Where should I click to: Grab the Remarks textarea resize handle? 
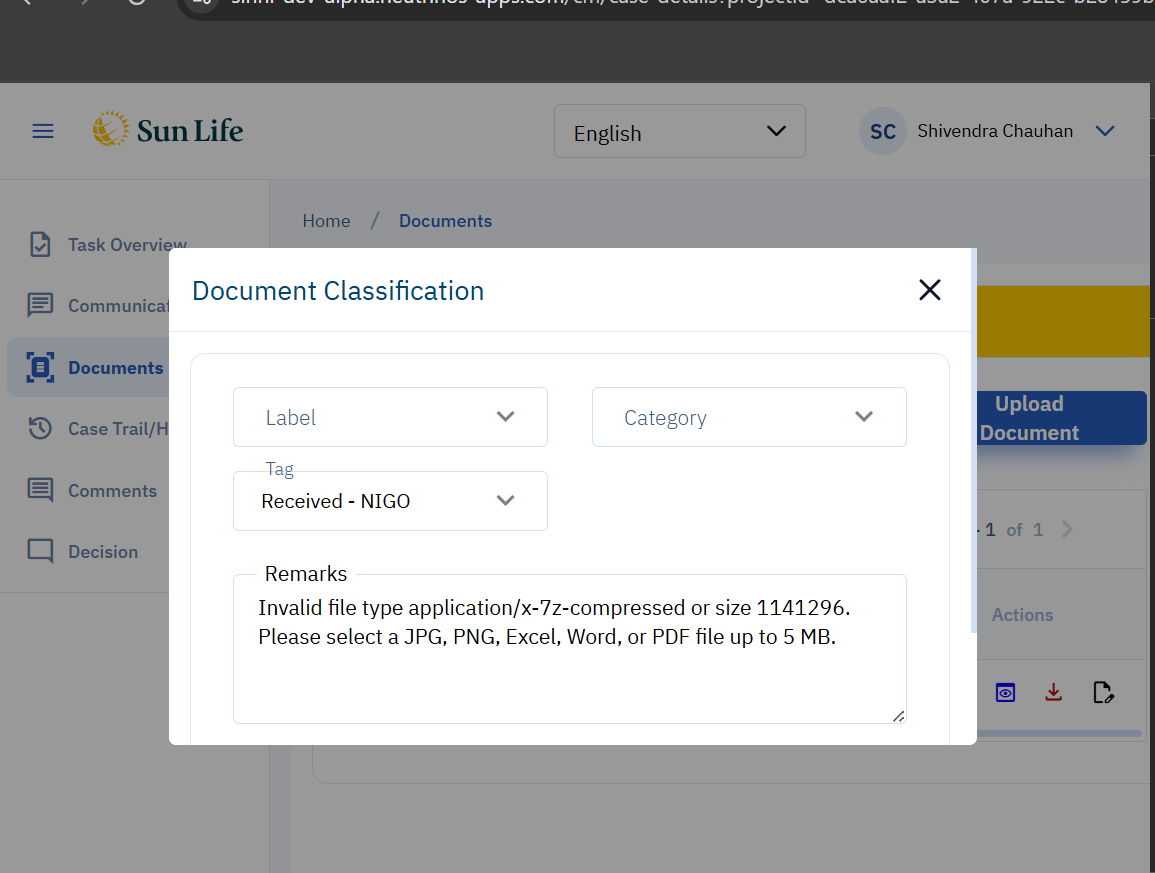pos(898,716)
